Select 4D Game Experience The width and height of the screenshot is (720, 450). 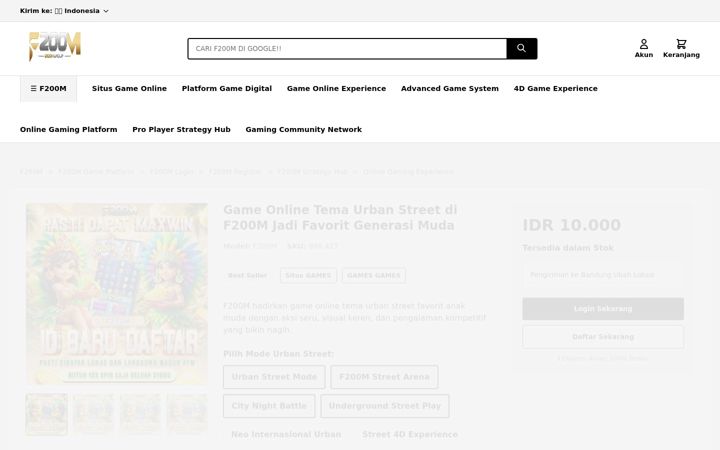tap(556, 89)
